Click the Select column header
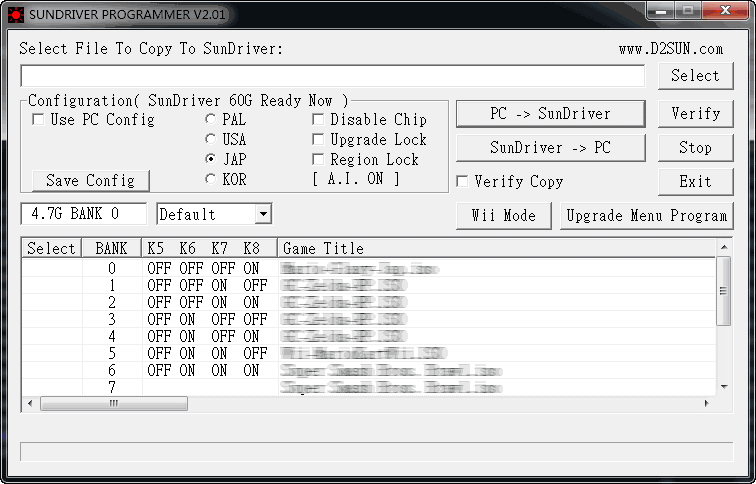Image resolution: width=756 pixels, height=484 pixels. (x=52, y=248)
